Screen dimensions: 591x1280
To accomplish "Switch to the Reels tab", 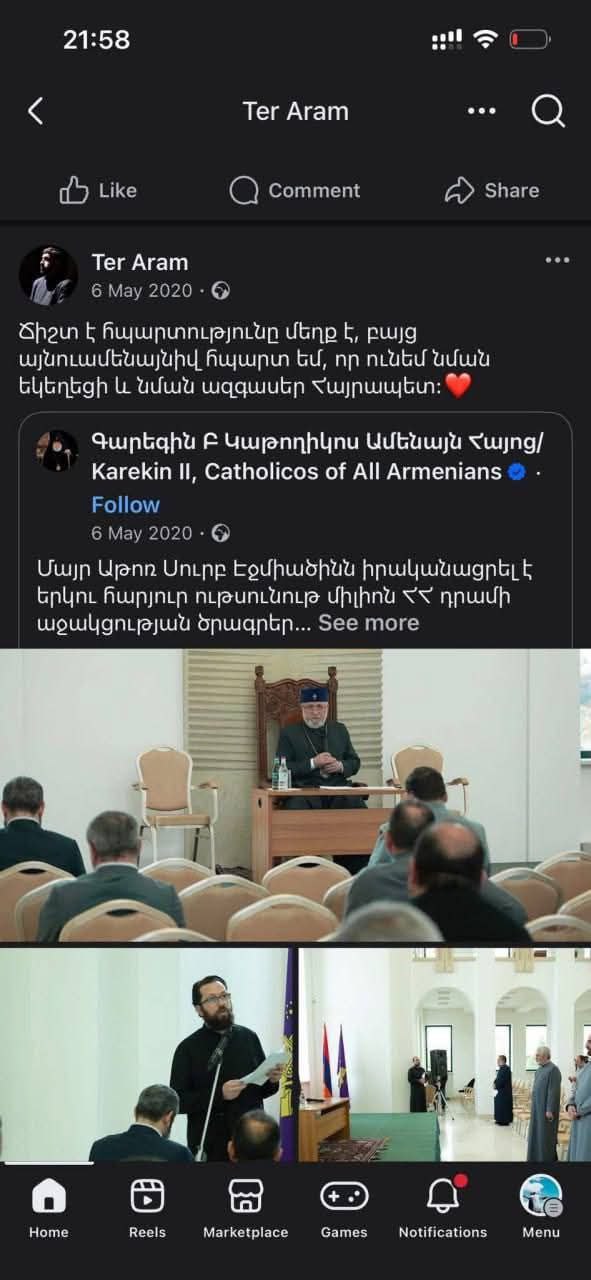I will coord(147,1208).
